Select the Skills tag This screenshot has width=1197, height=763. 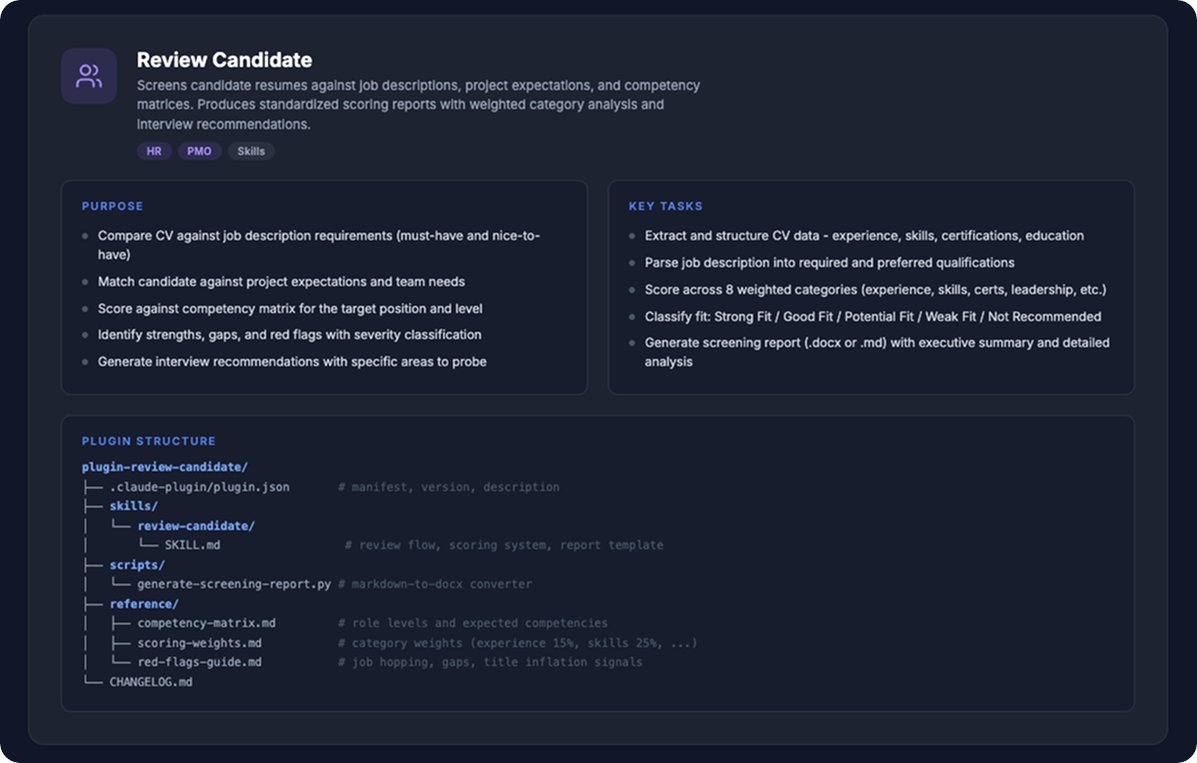[251, 151]
